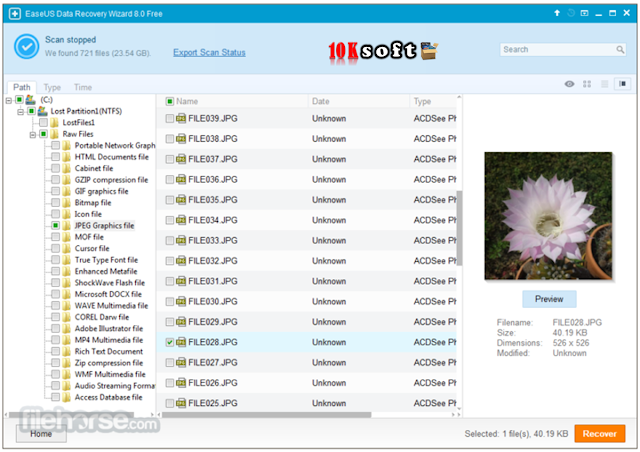This screenshot has height=452, width=640.
Task: Select the WAVE Multimedia file item
Action: [x=111, y=305]
